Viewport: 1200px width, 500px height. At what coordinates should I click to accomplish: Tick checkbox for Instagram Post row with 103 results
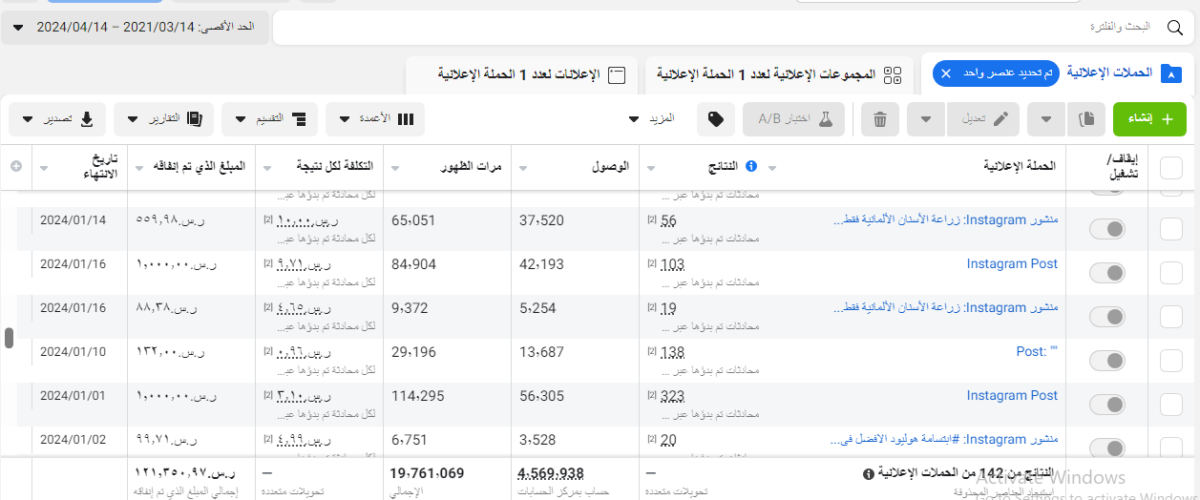1171,273
